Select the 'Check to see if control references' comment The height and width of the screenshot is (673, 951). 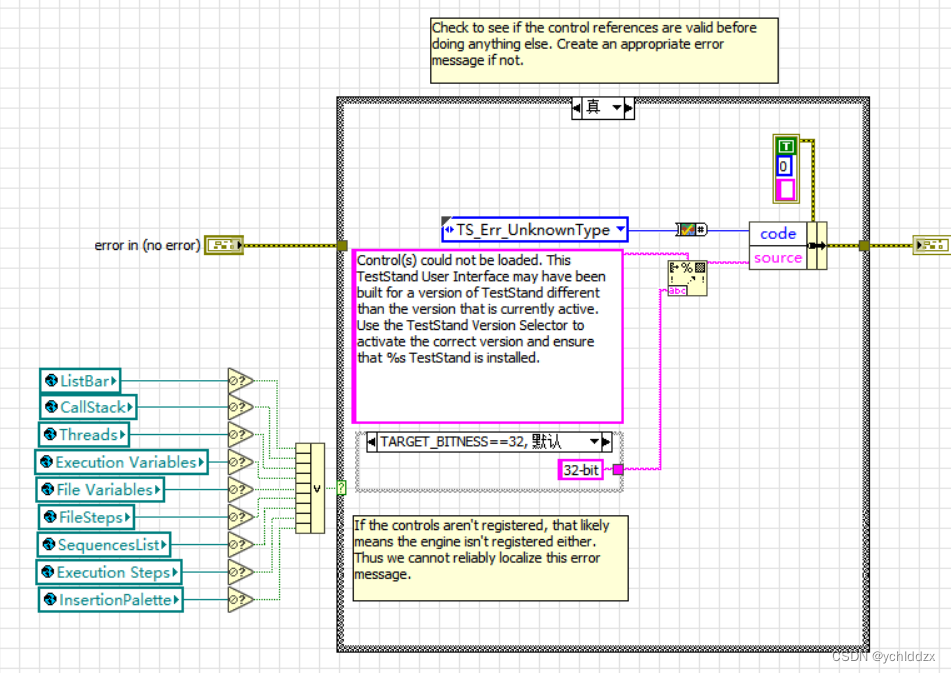604,50
